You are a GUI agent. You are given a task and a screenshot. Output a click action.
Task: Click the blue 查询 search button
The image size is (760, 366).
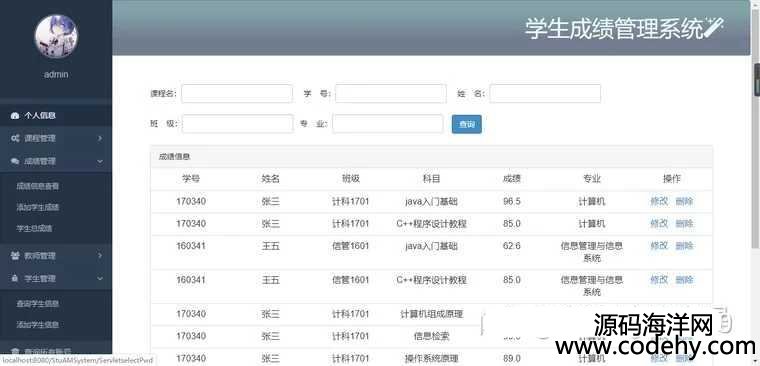(467, 125)
